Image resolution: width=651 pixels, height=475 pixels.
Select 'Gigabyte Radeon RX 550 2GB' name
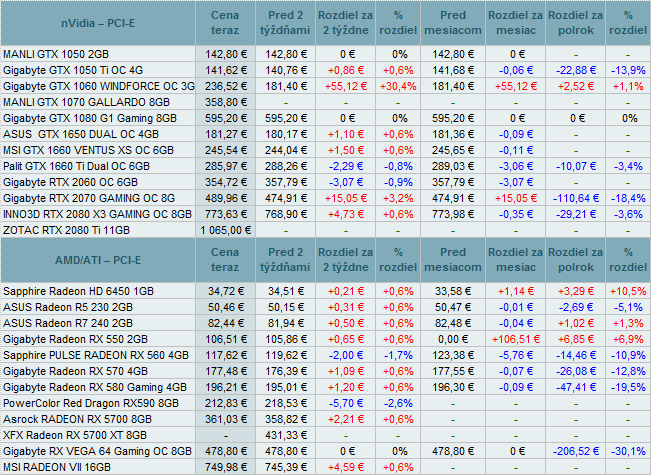(76, 340)
